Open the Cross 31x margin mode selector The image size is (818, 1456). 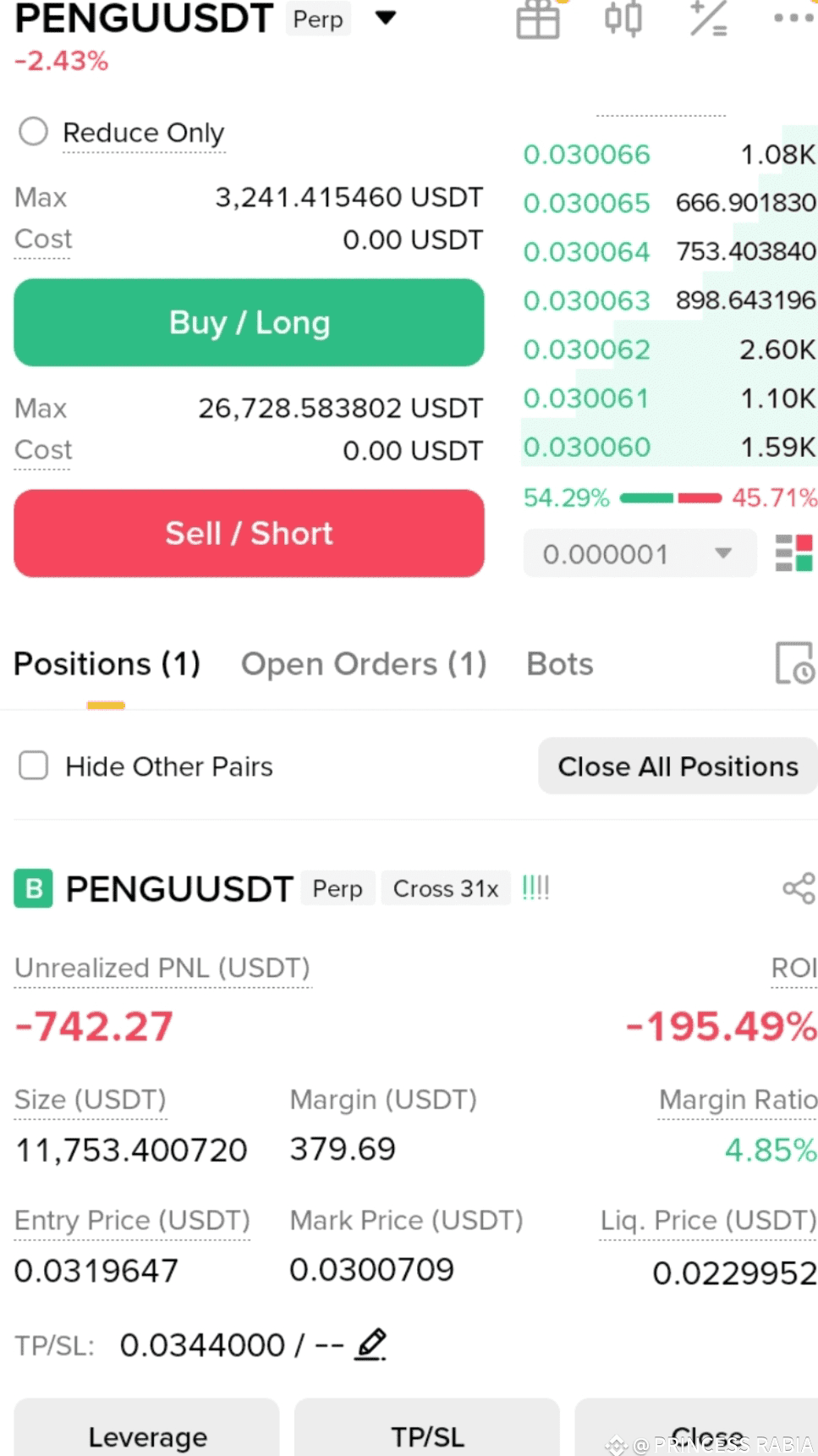(x=446, y=888)
